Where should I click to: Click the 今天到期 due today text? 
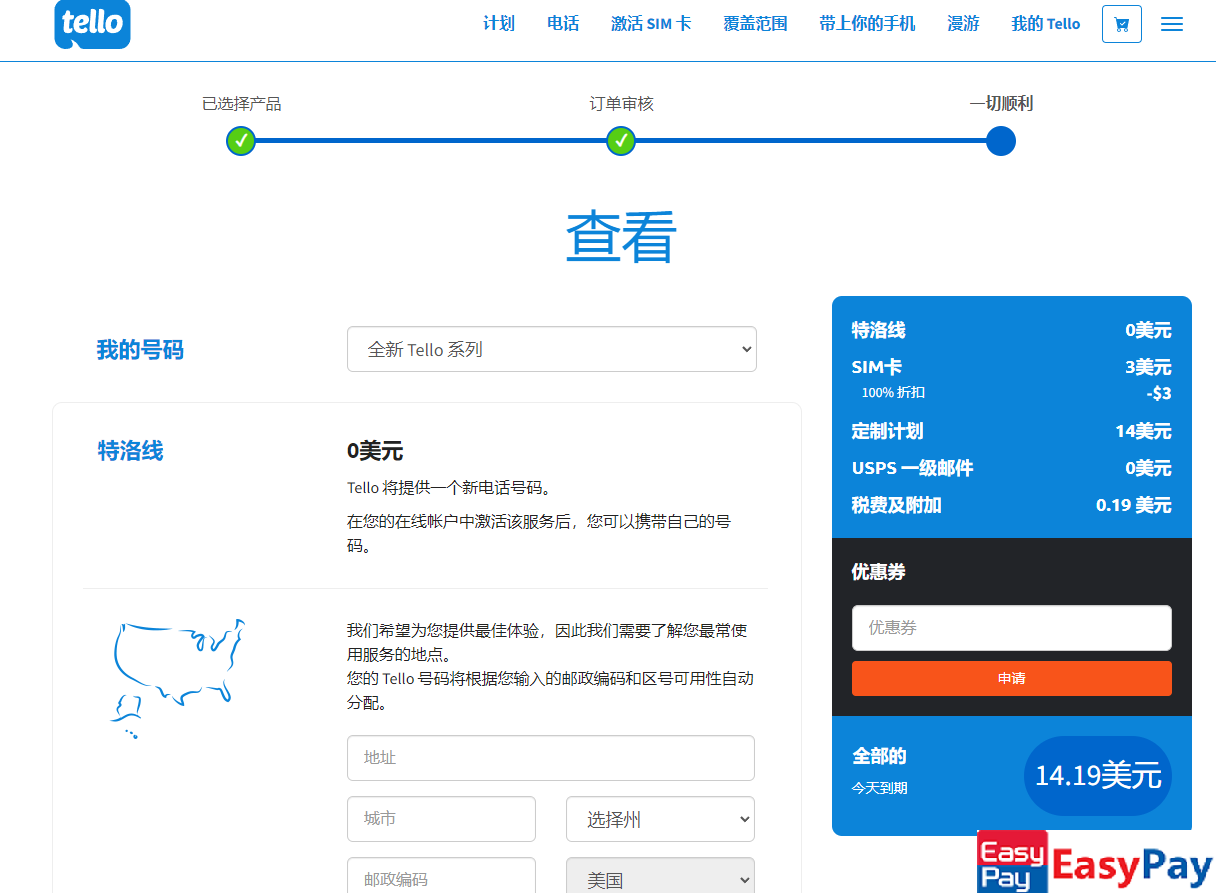[x=880, y=788]
